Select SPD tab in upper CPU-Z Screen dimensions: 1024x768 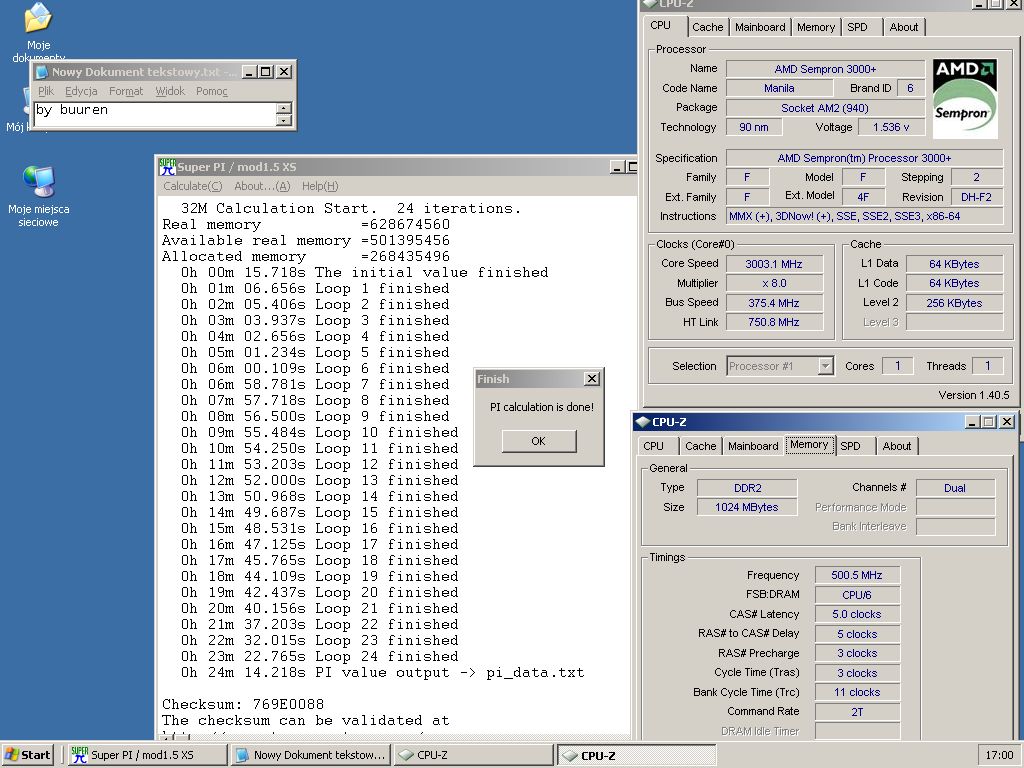pos(857,27)
